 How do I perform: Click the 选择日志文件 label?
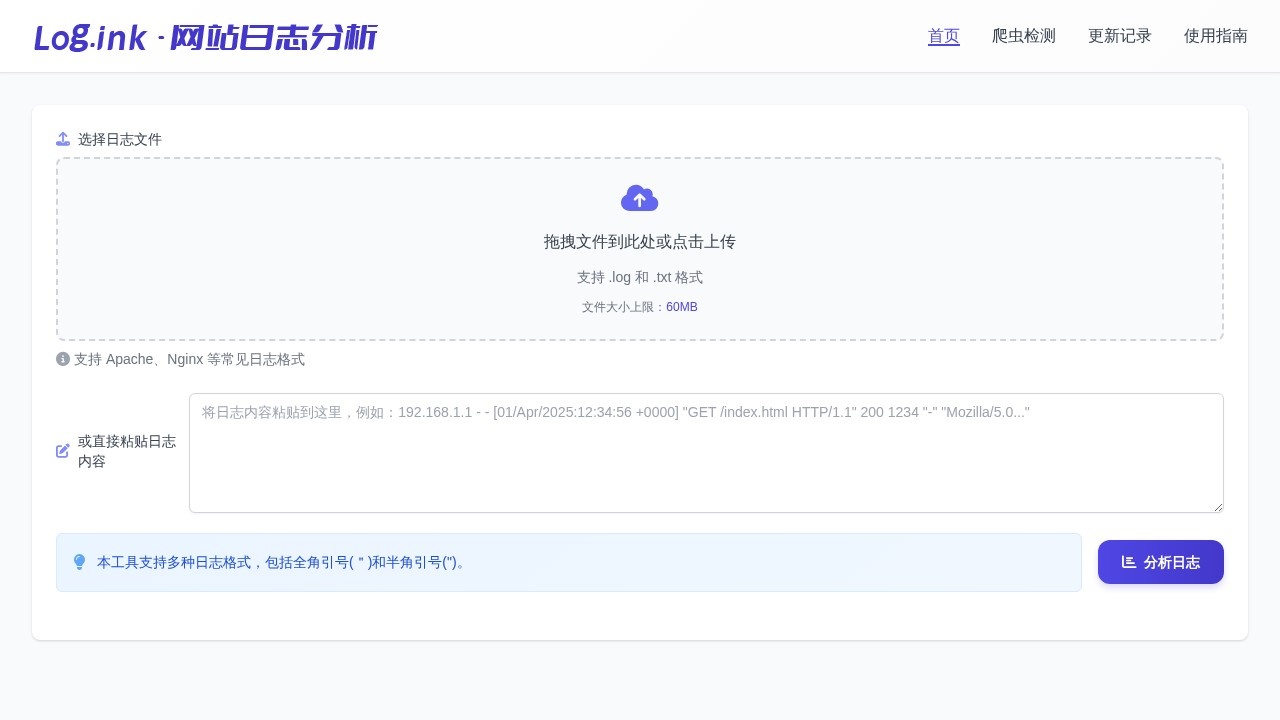[120, 139]
